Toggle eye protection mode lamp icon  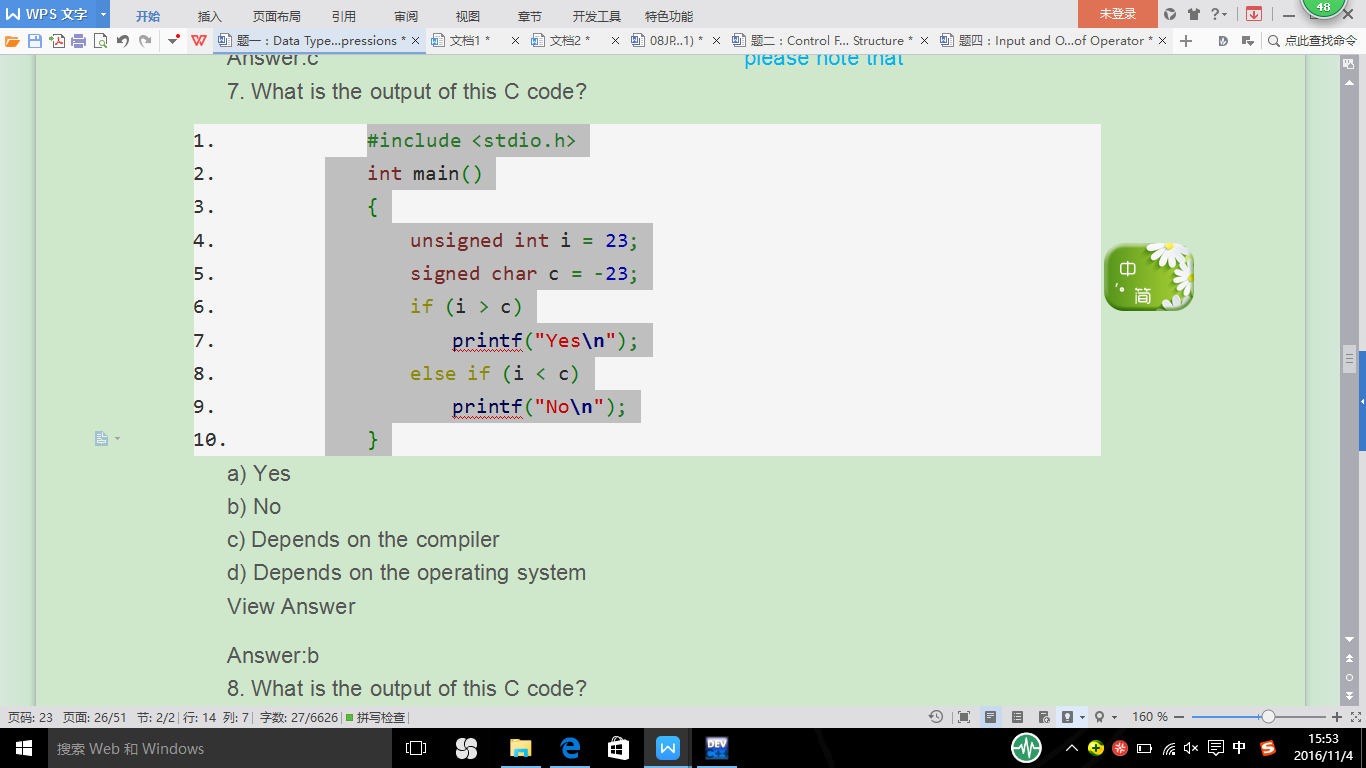(x=1067, y=717)
